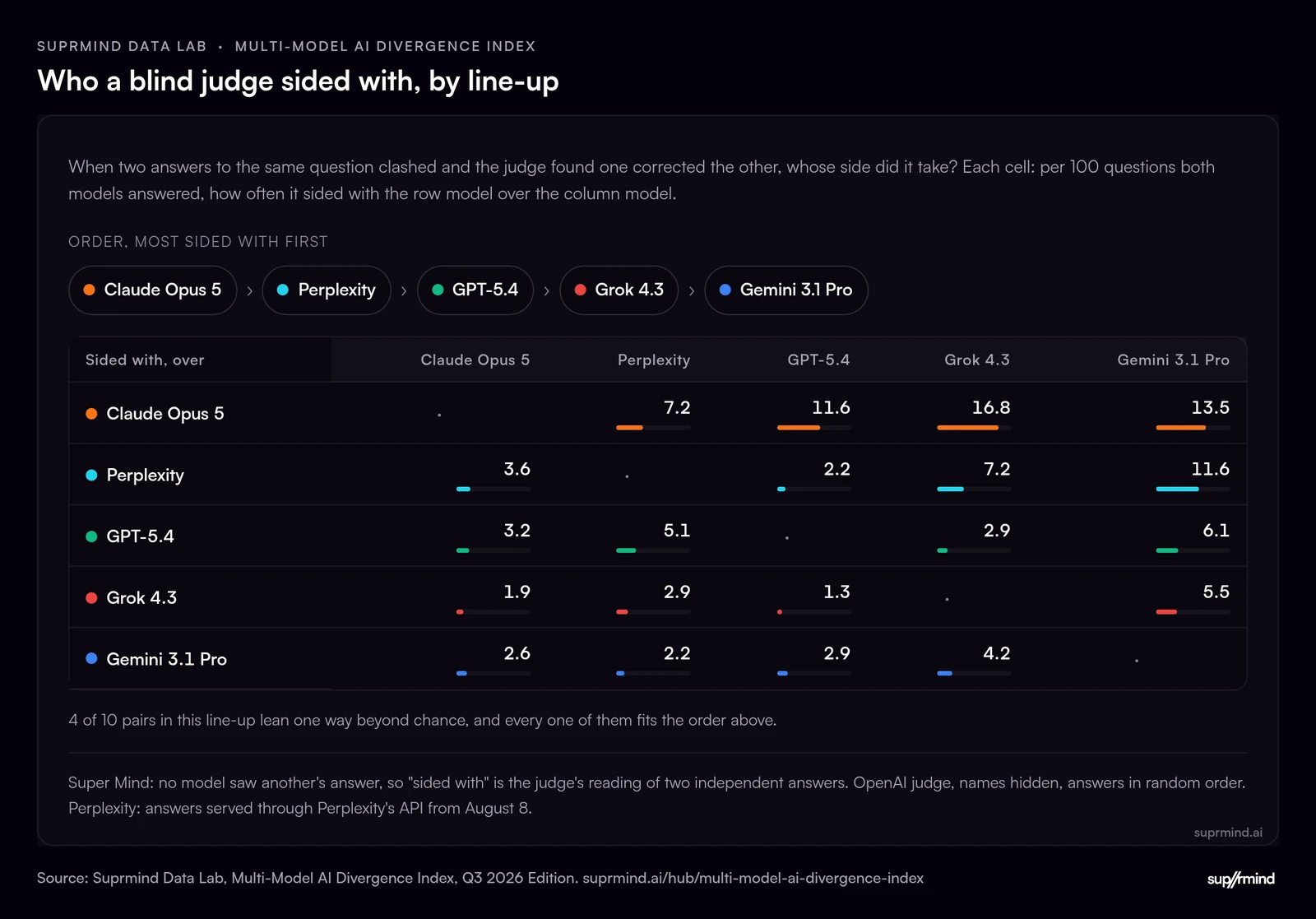Click the 13.5 value in the Claude Opus 5 row
This screenshot has width=1316, height=919.
[1211, 407]
